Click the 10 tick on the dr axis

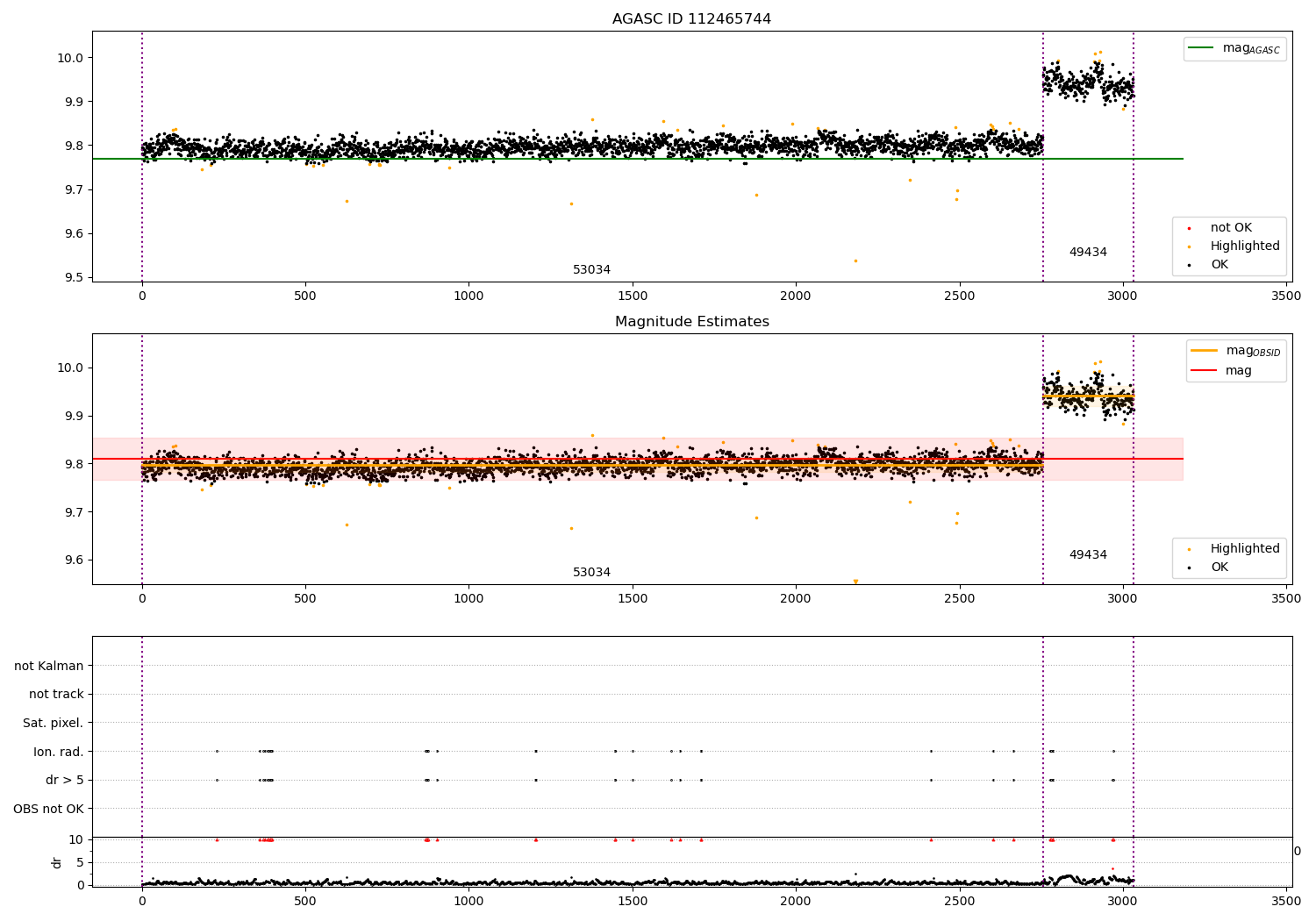point(76,839)
